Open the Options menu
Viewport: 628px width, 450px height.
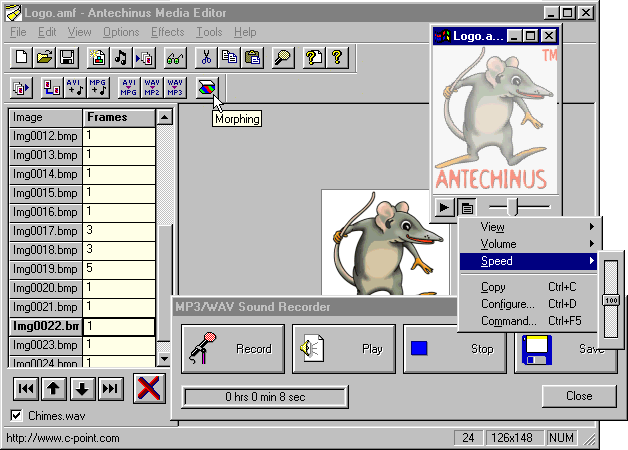121,32
